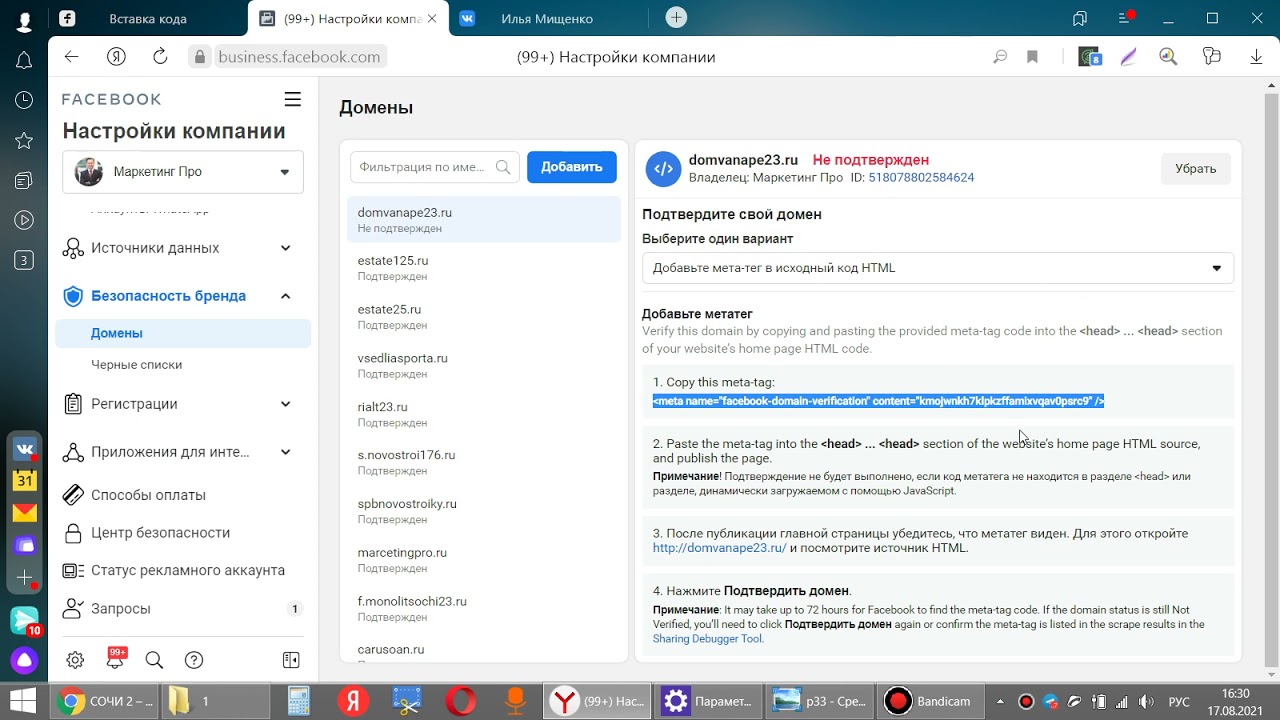Click the search magnifier in sidebar footer
This screenshot has height=720, width=1280.
[154, 660]
